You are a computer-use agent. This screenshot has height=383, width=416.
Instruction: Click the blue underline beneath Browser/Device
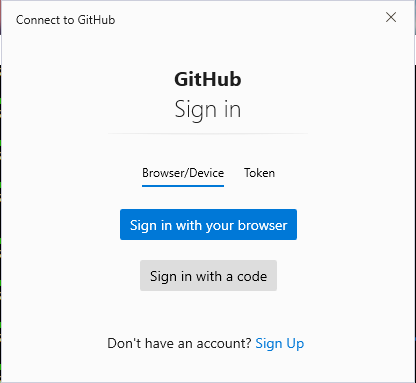183,186
